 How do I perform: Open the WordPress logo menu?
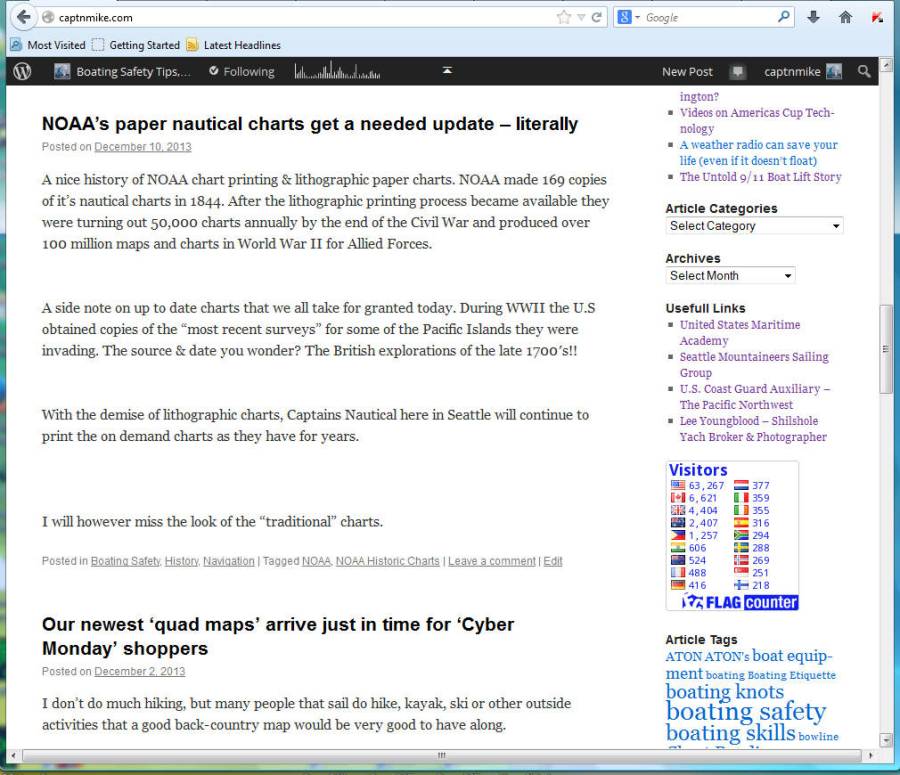pyautogui.click(x=23, y=71)
